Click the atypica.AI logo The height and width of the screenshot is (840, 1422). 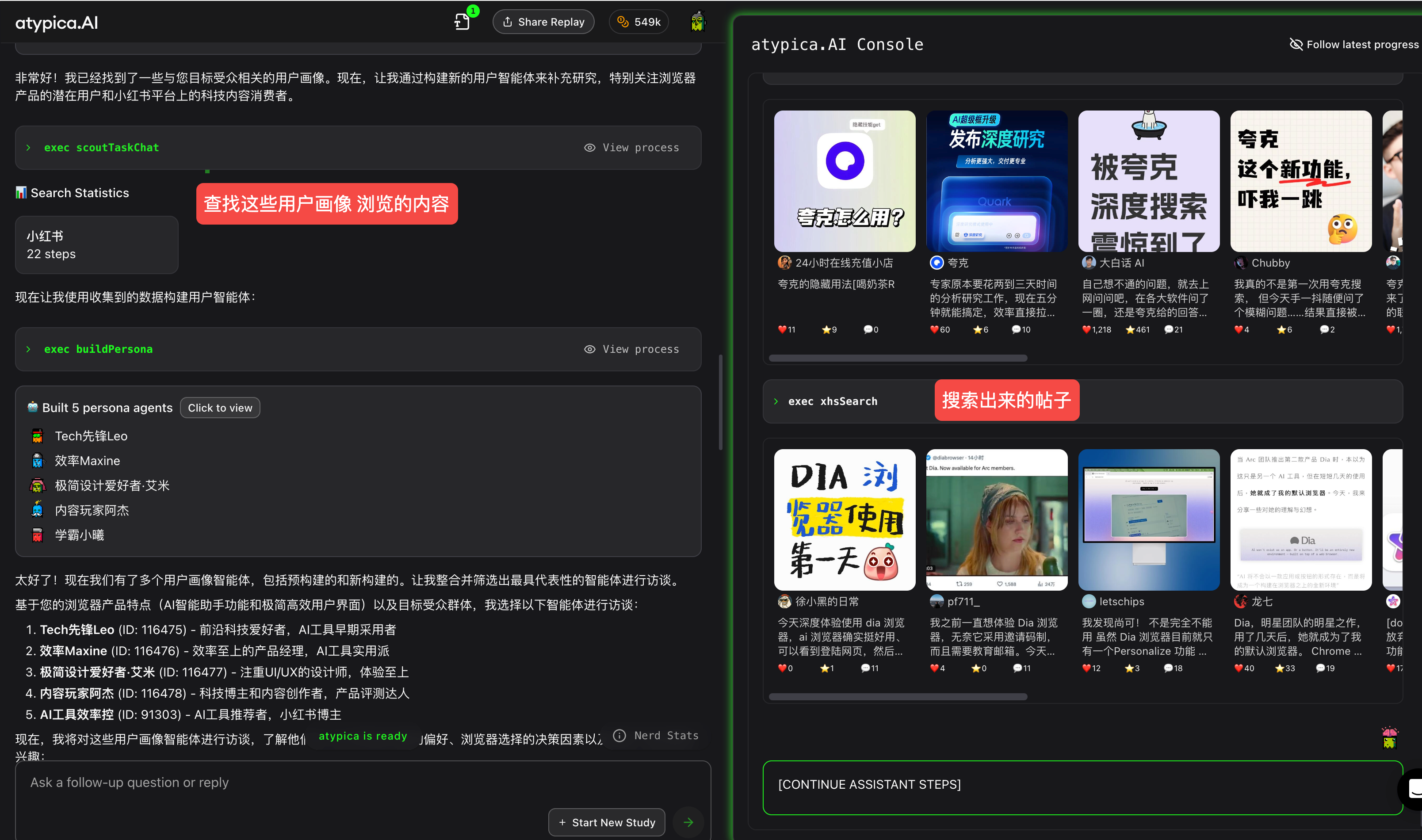click(56, 23)
